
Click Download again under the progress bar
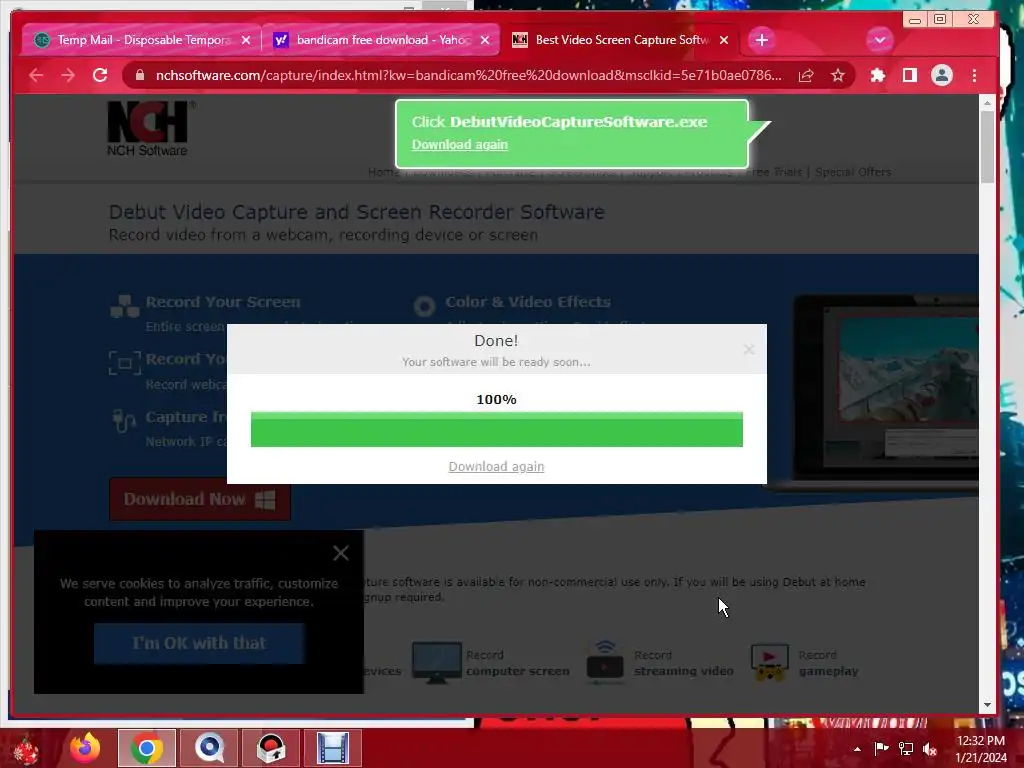[x=496, y=466]
